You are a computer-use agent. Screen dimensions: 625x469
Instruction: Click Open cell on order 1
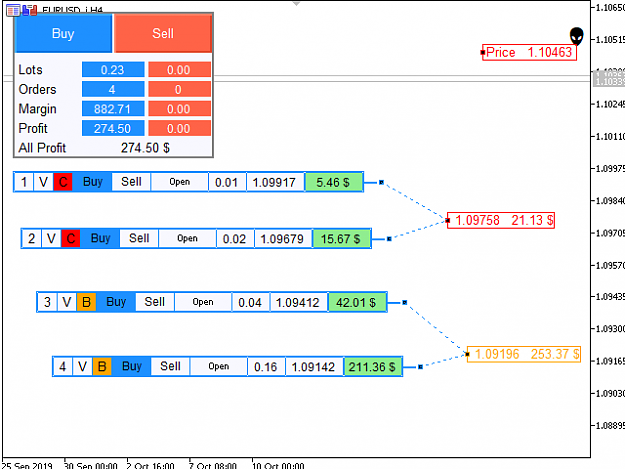180,182
